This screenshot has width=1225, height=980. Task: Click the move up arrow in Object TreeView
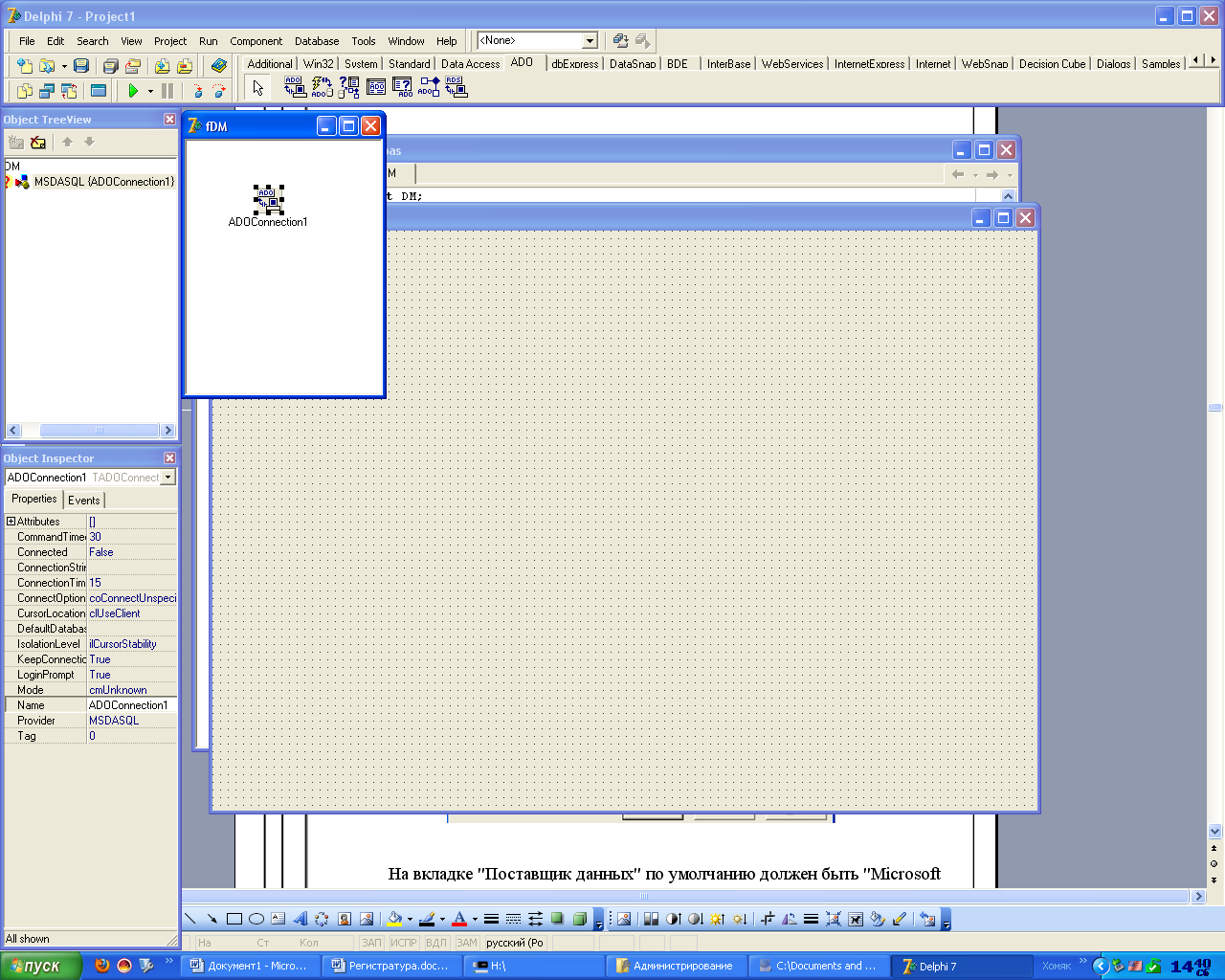(67, 142)
